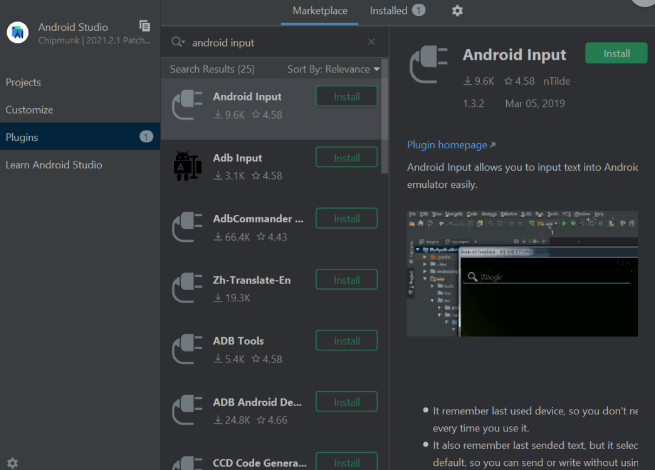Install the ADB Tools plugin
The image size is (655, 470).
tap(347, 341)
